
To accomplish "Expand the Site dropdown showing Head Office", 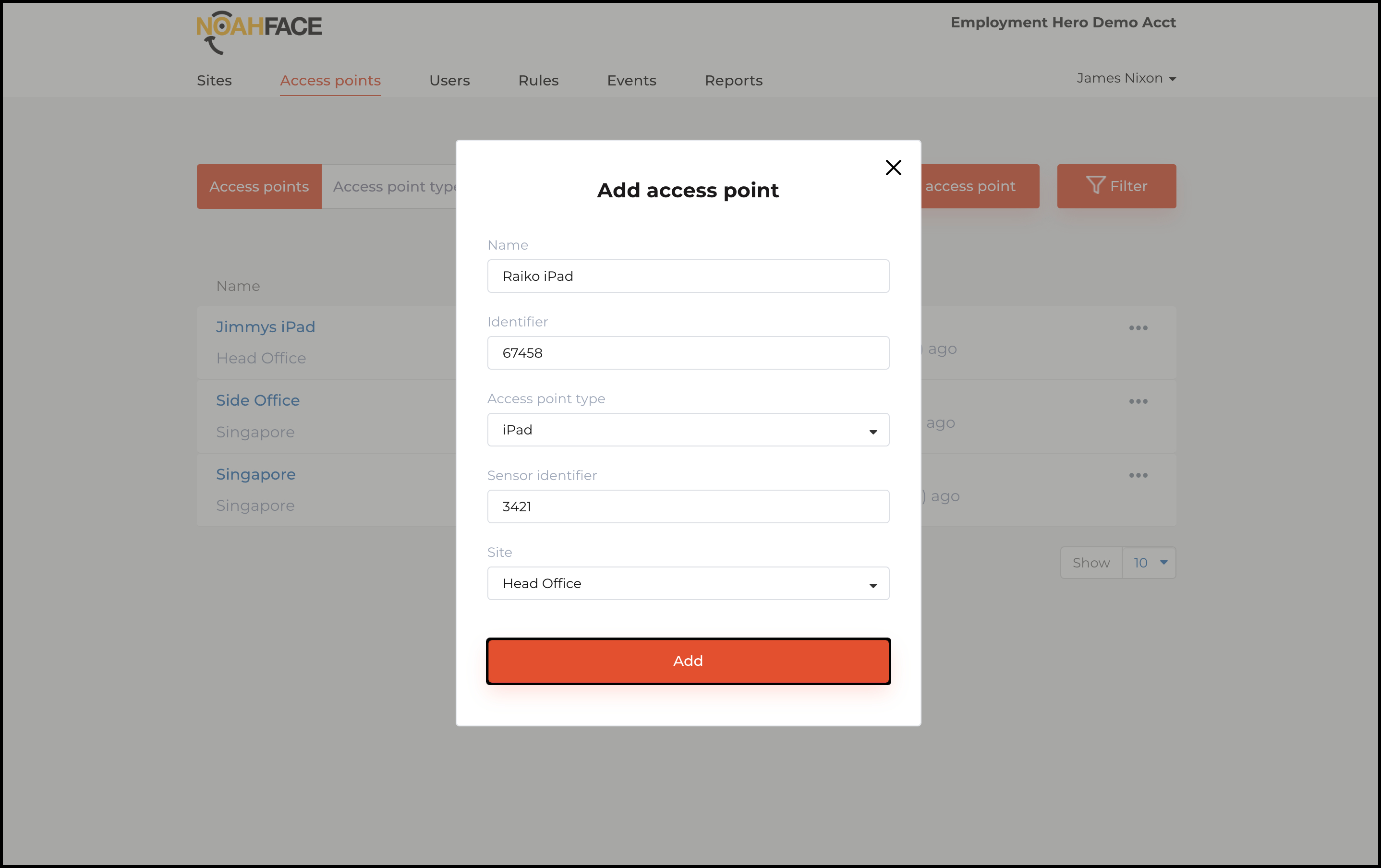I will click(x=688, y=584).
